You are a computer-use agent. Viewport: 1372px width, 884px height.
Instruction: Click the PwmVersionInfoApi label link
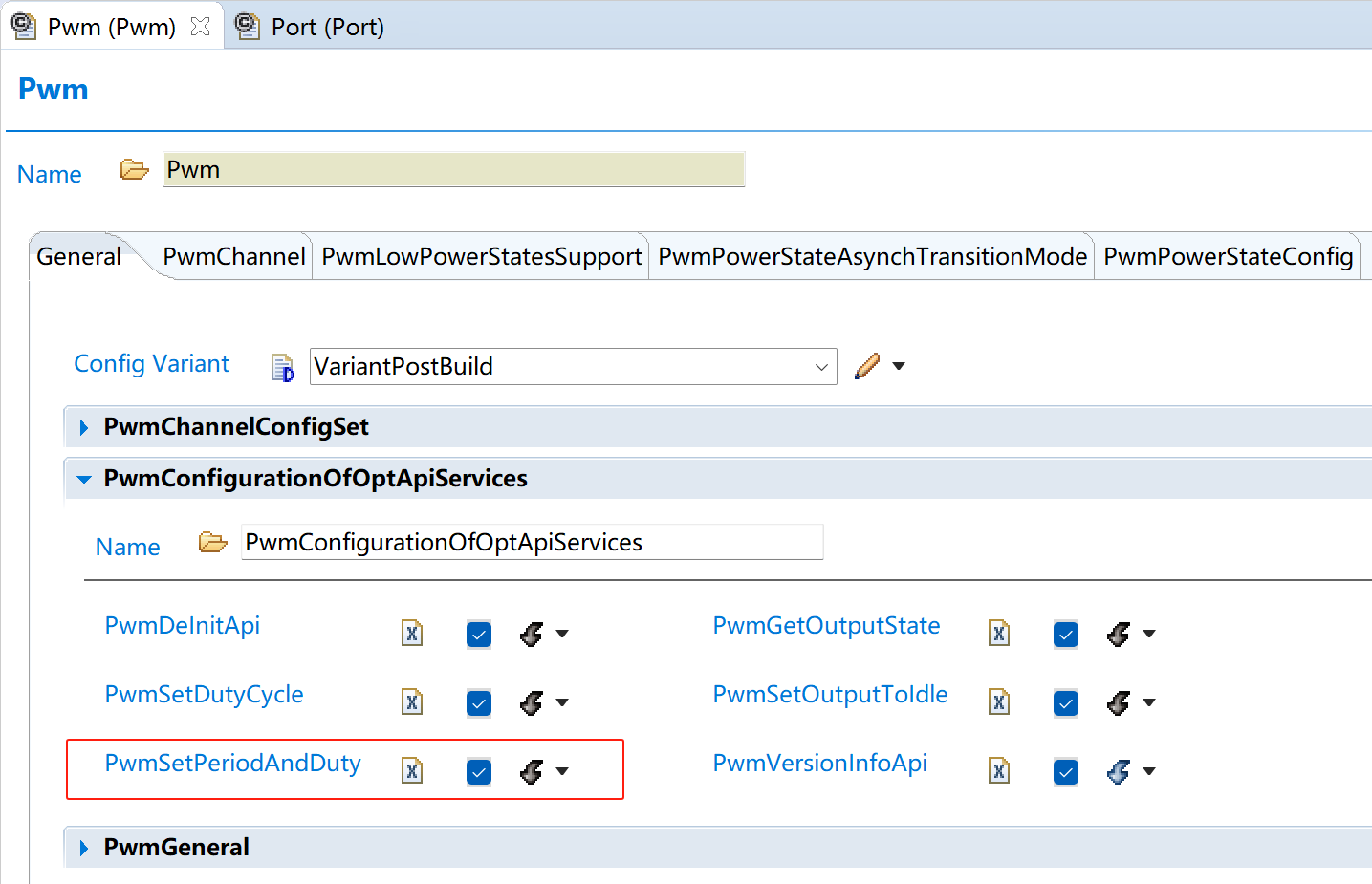point(820,764)
